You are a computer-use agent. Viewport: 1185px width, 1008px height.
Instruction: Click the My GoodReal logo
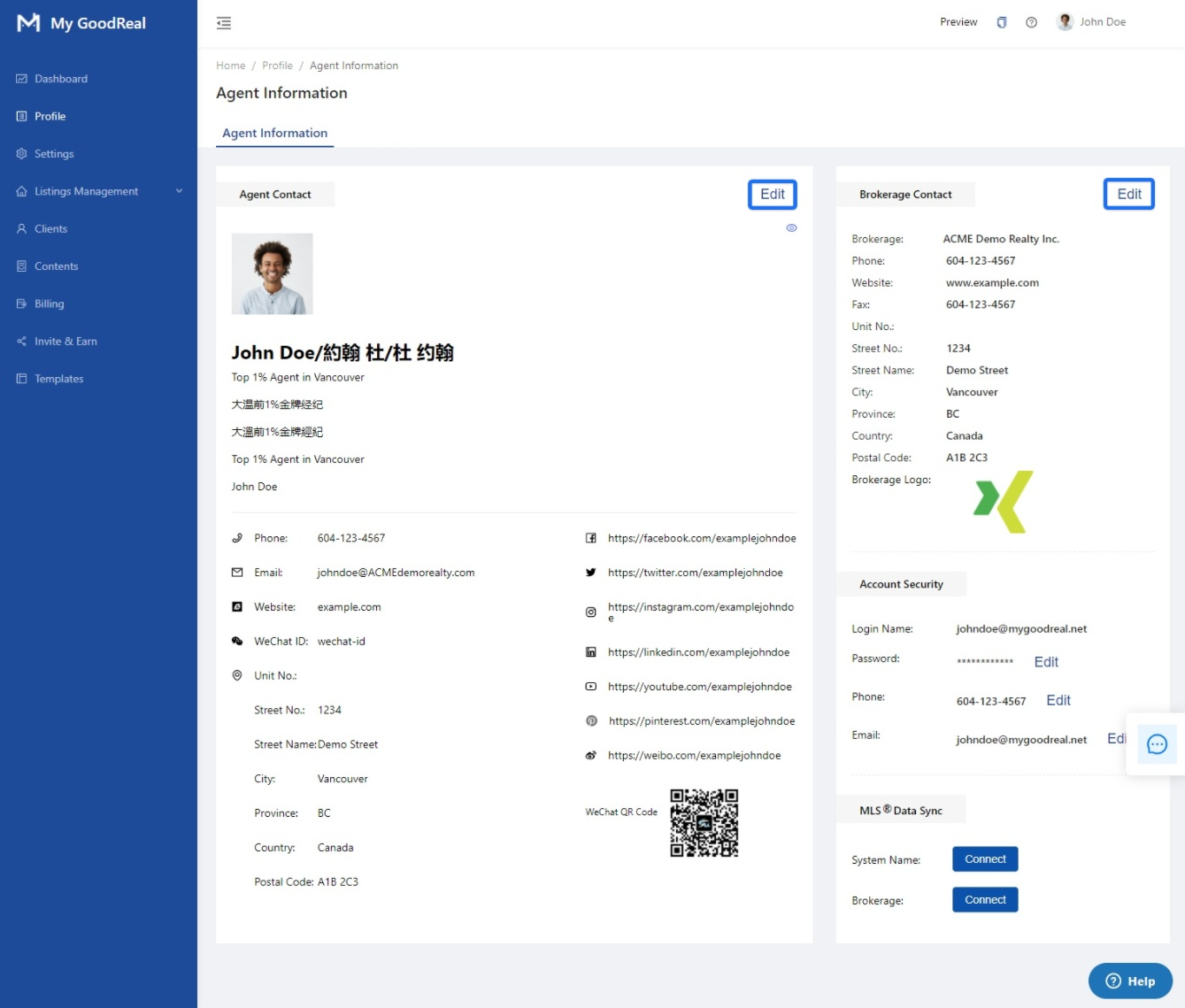(81, 23)
